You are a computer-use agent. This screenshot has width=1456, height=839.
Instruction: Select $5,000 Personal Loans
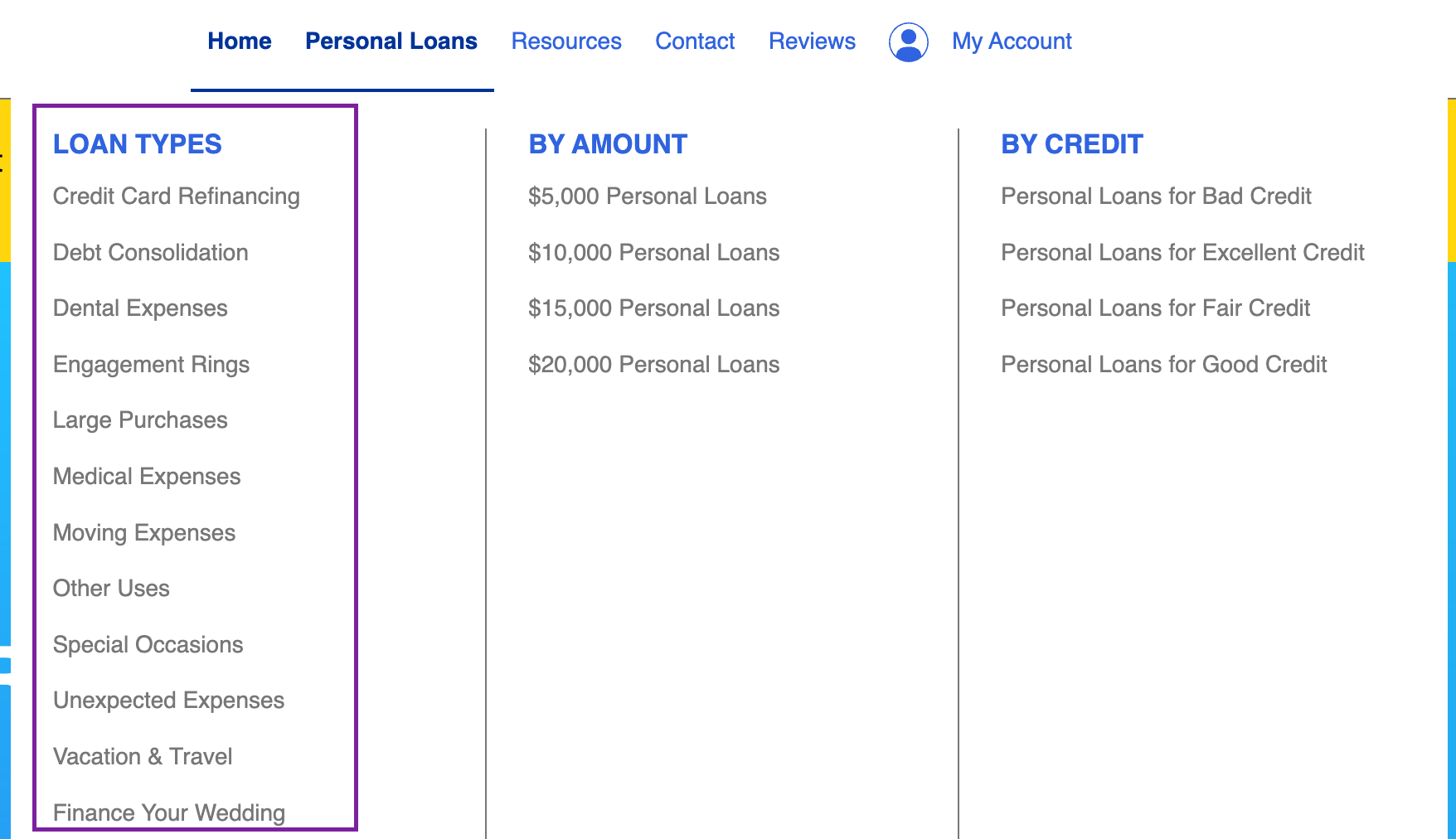(x=648, y=196)
